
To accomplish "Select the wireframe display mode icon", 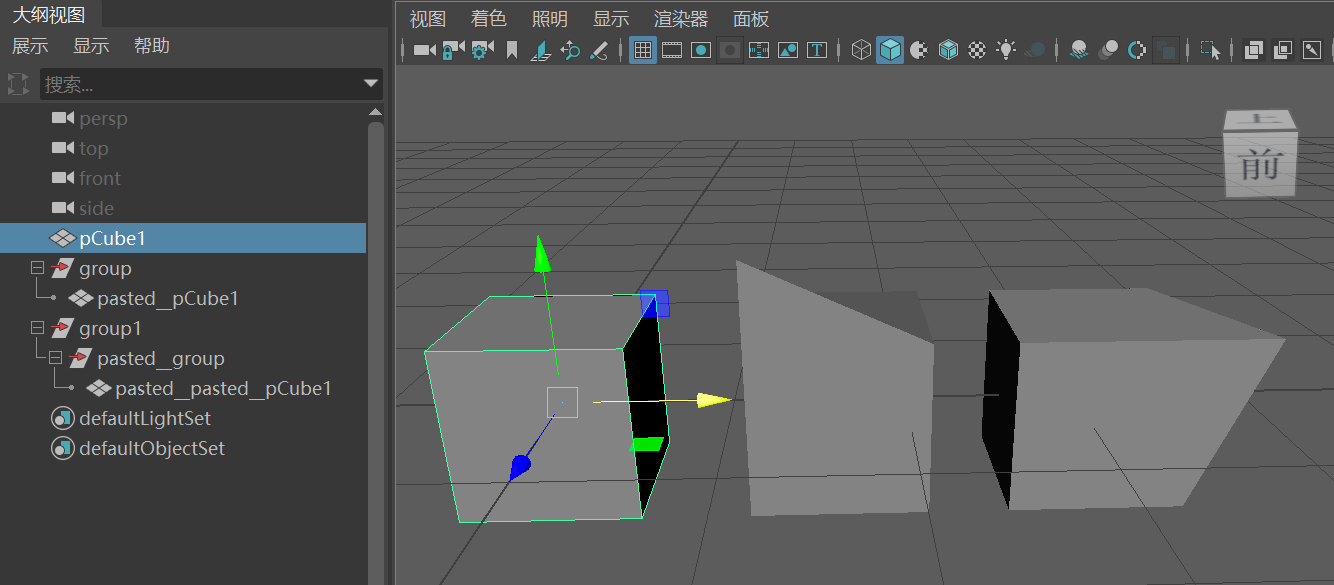I will (x=861, y=49).
